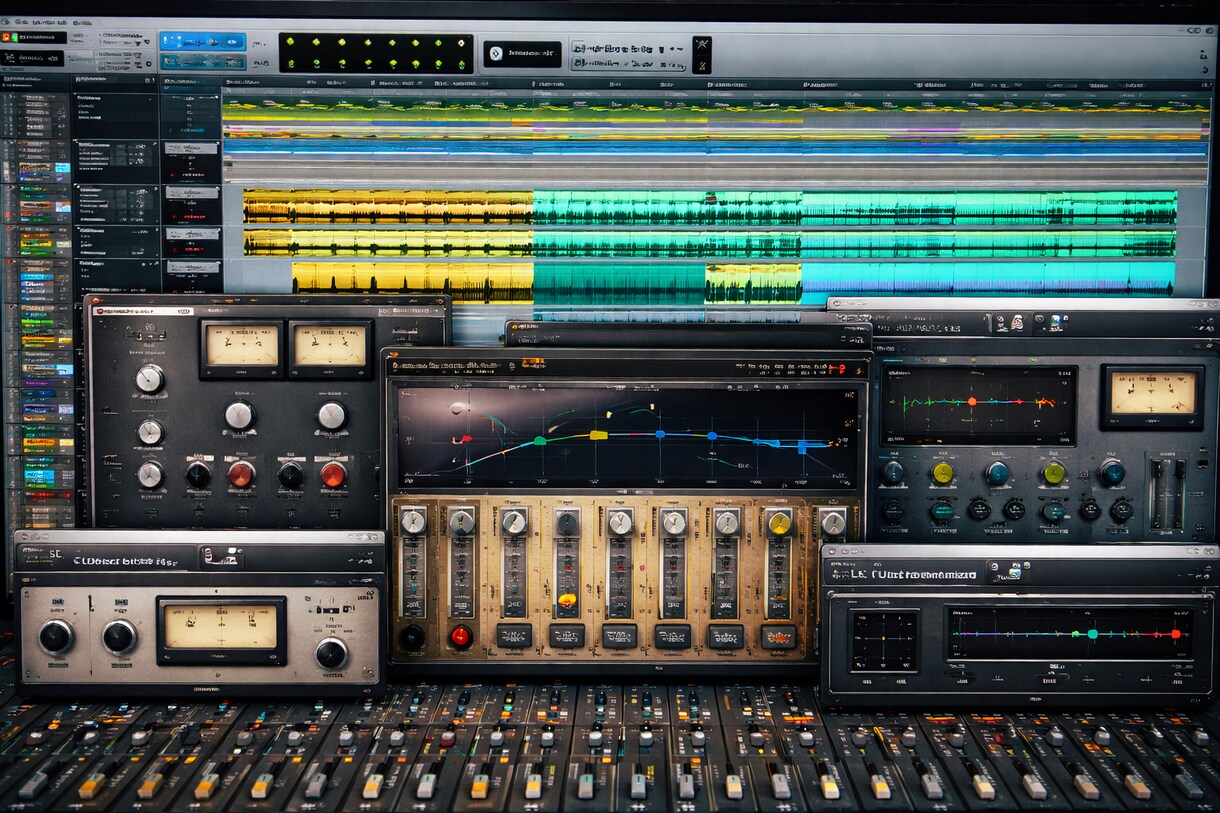Screen dimensions: 1220x813
Task: Click silver knob below right VU meter on compressor
Action: click(x=331, y=415)
